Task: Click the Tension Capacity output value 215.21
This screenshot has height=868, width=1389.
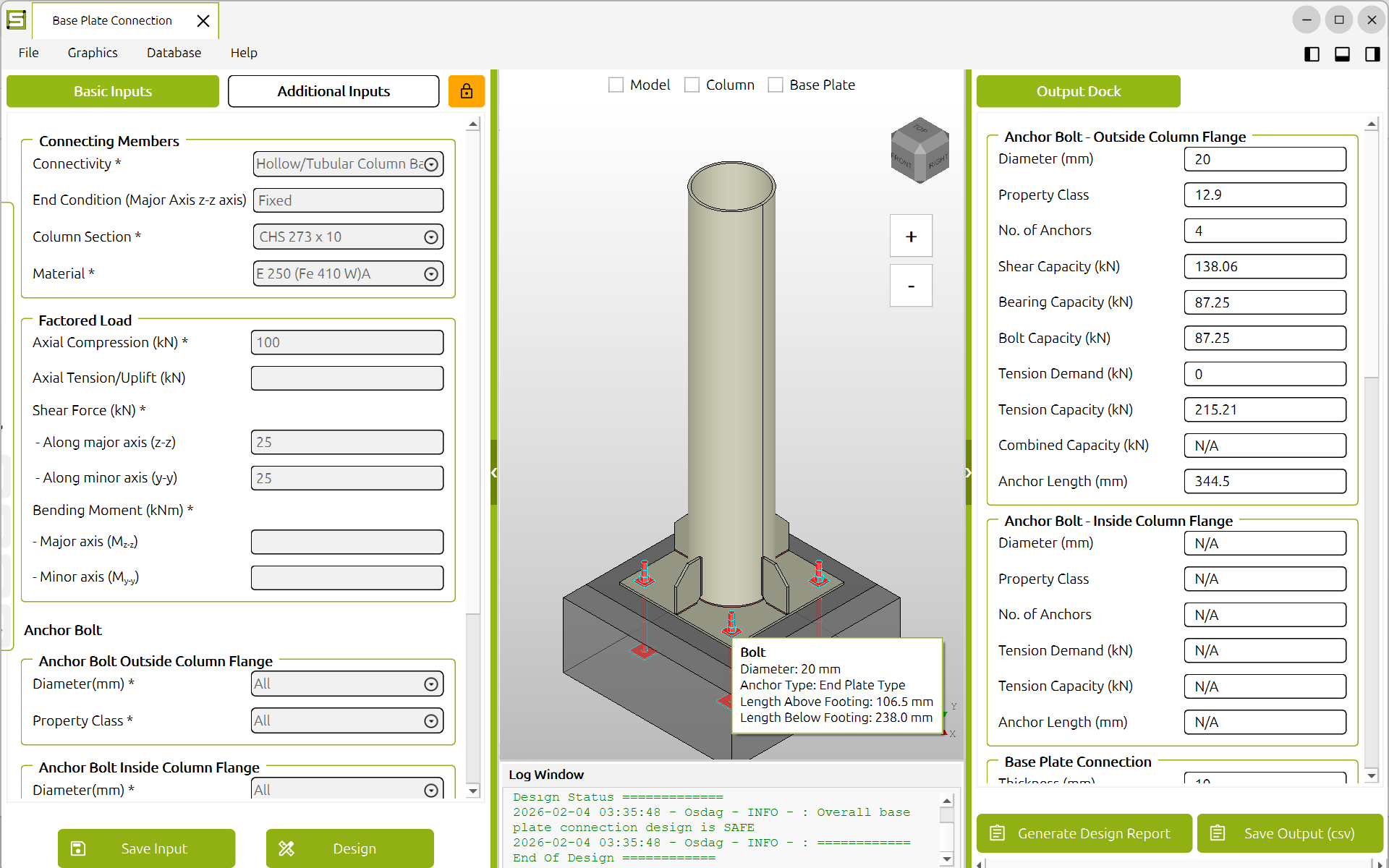Action: tap(1265, 409)
